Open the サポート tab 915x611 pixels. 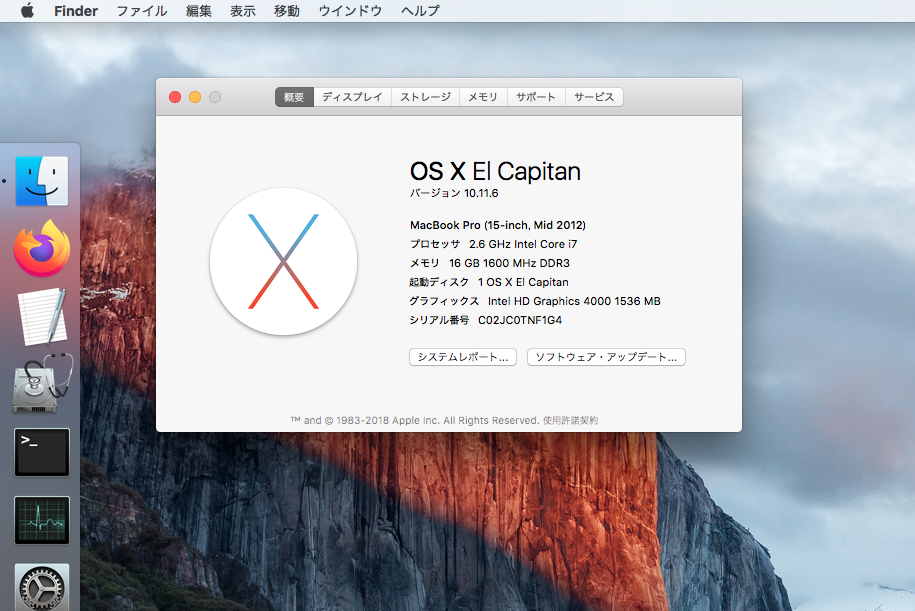(x=536, y=97)
